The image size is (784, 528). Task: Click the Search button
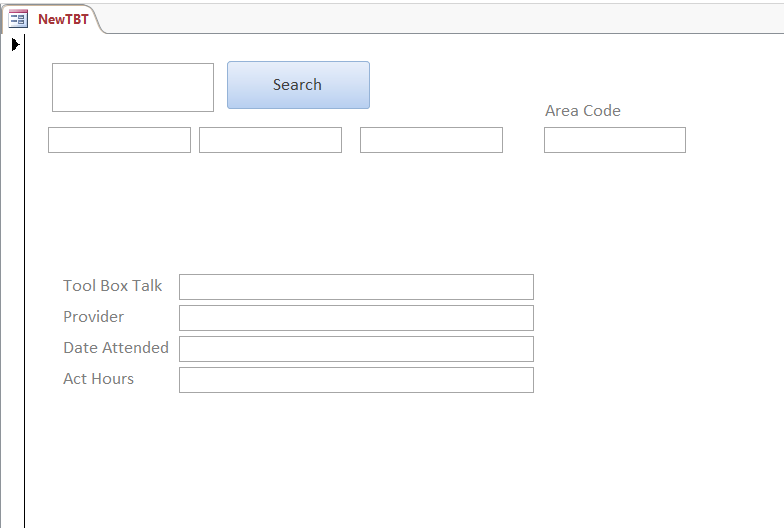pos(298,85)
